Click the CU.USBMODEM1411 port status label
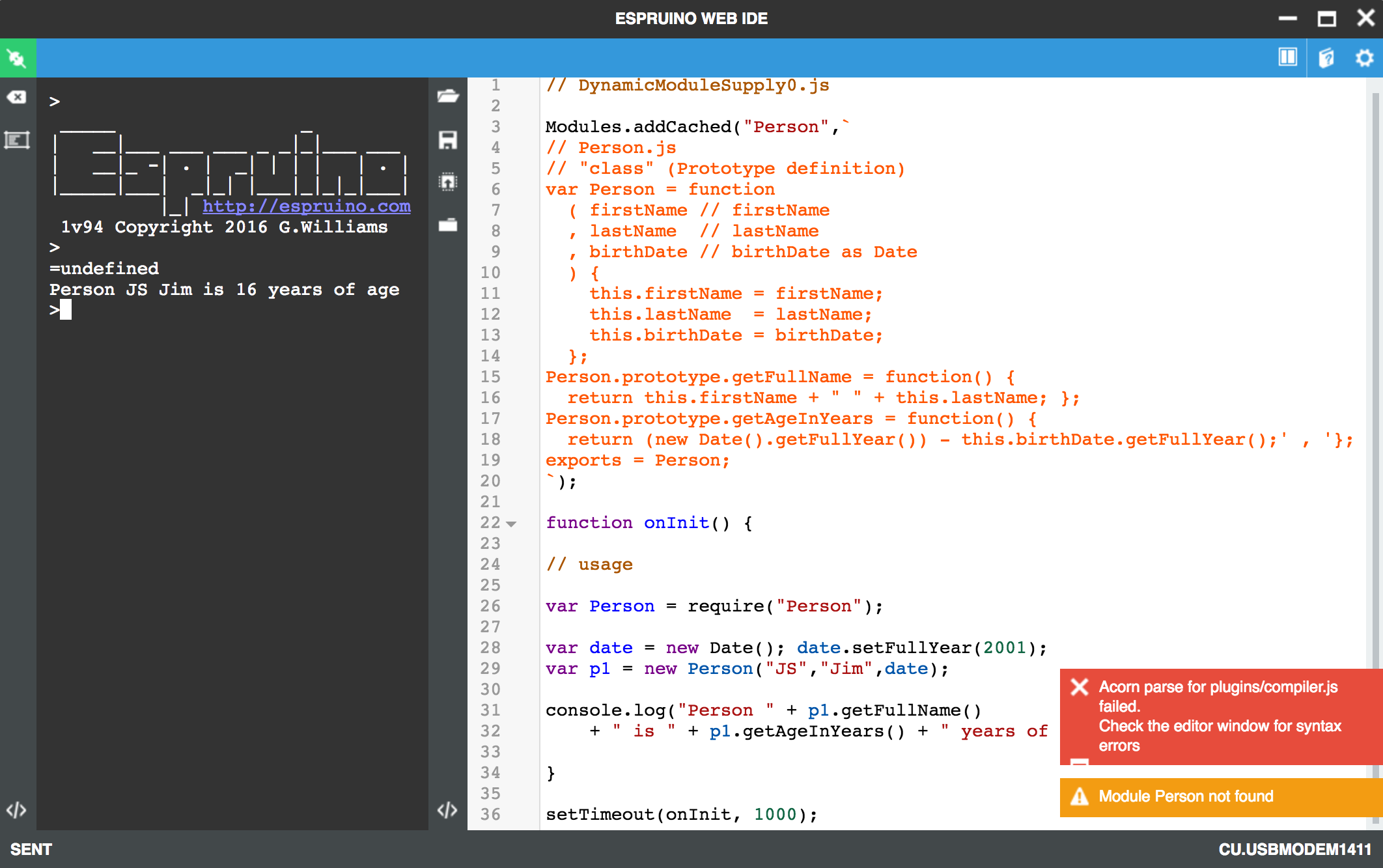This screenshot has height=868, width=1383. click(1294, 849)
